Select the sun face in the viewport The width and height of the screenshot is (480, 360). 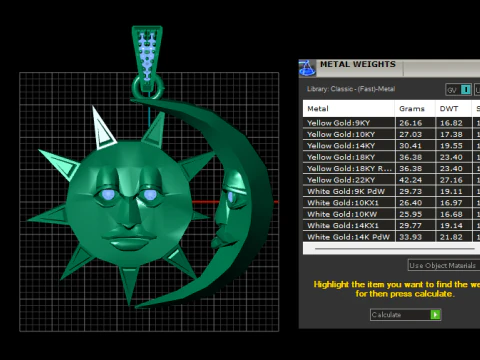128,203
